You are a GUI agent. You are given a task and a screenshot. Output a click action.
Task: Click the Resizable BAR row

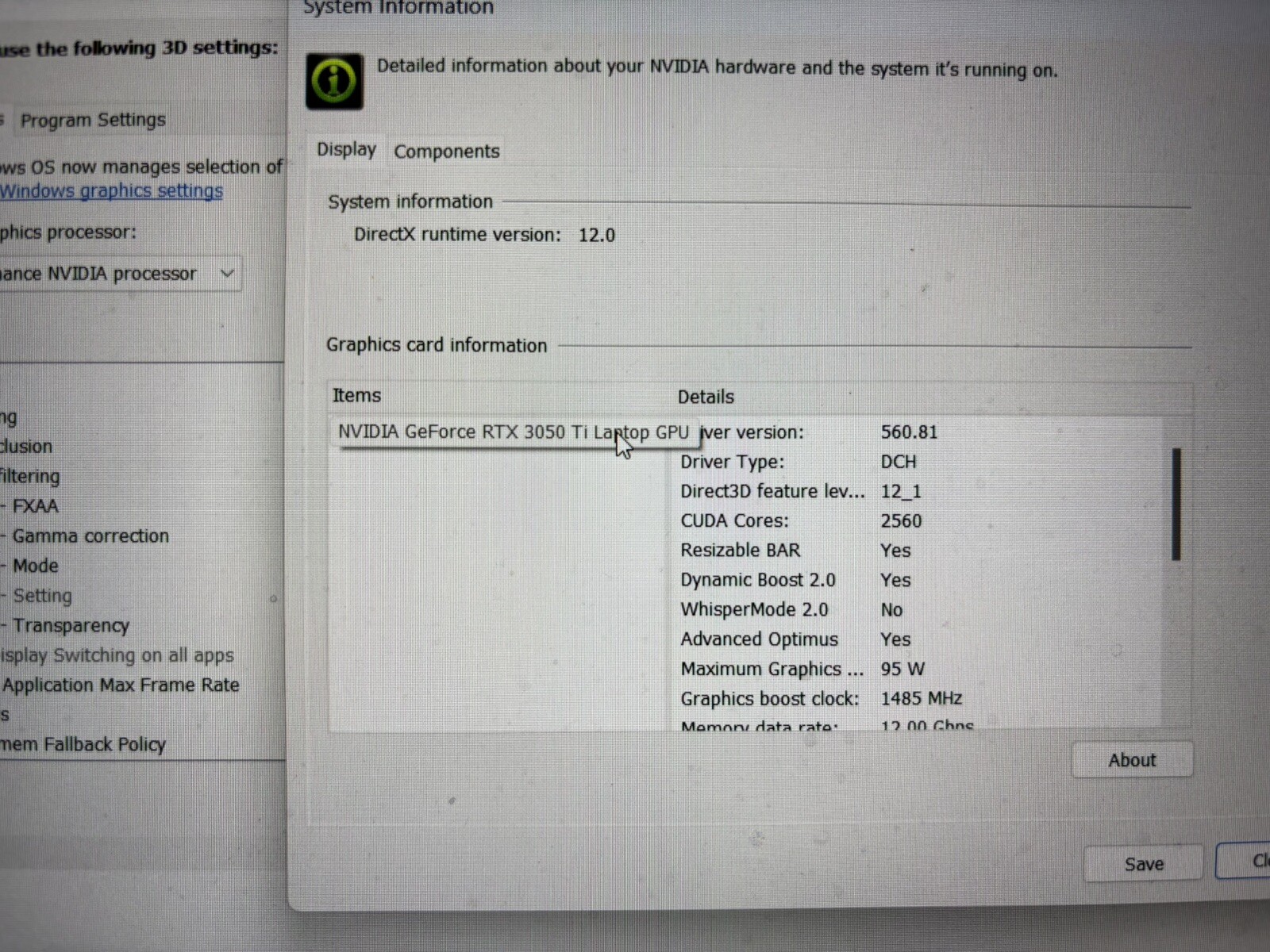795,551
